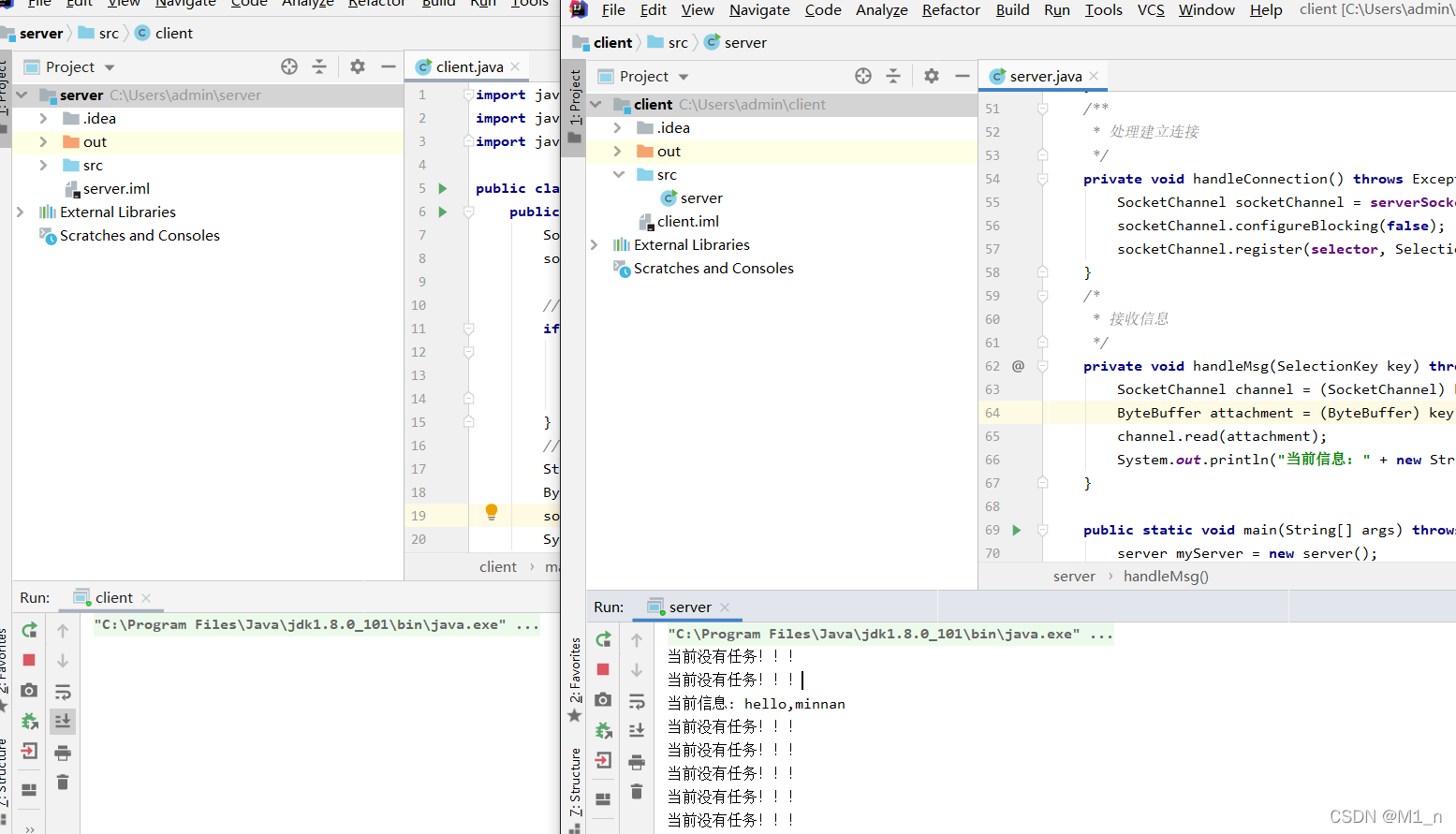
Task: Toggle Z: Structure tool window in right IDE
Action: point(575,789)
